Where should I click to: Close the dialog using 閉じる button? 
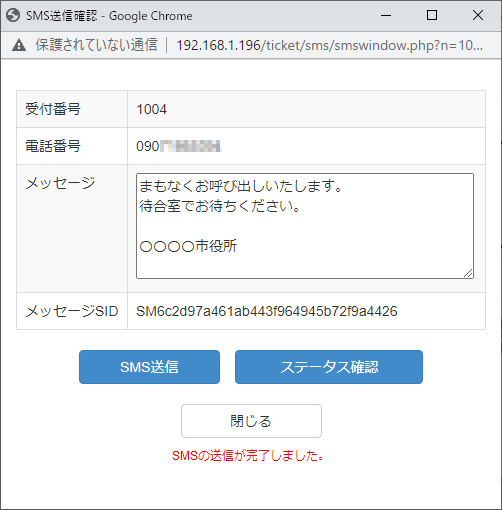pyautogui.click(x=251, y=421)
